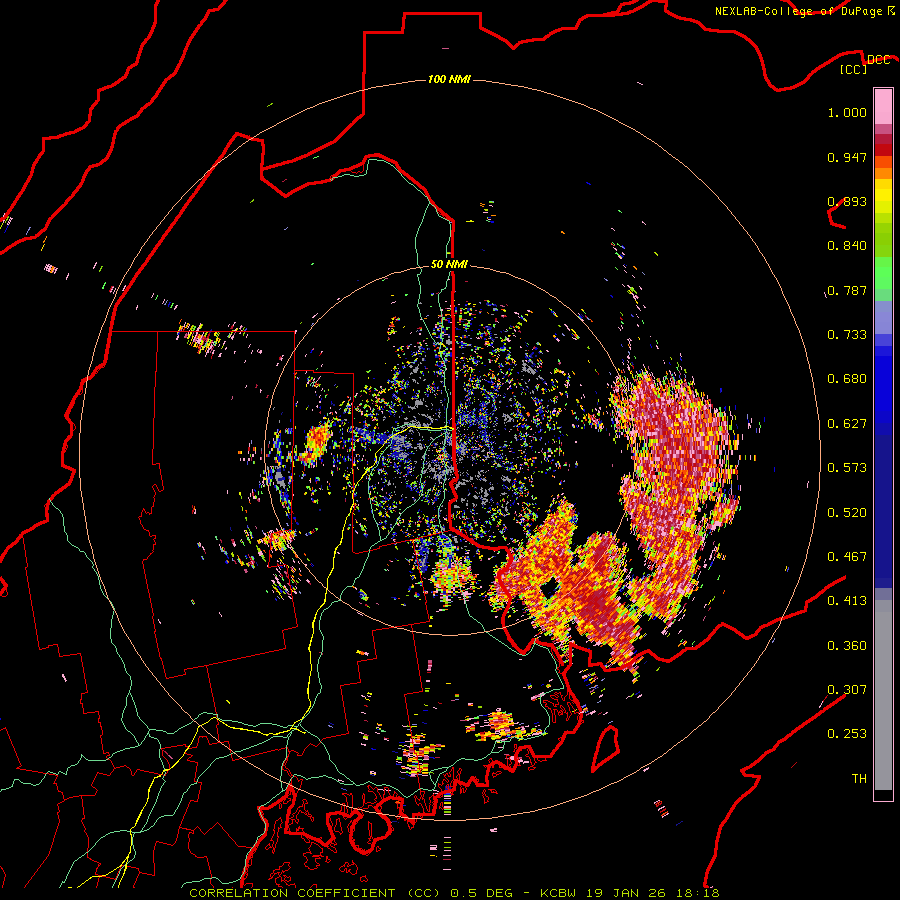The image size is (900, 900).
Task: Click the 50 NMI range ring label
Action: (x=449, y=264)
